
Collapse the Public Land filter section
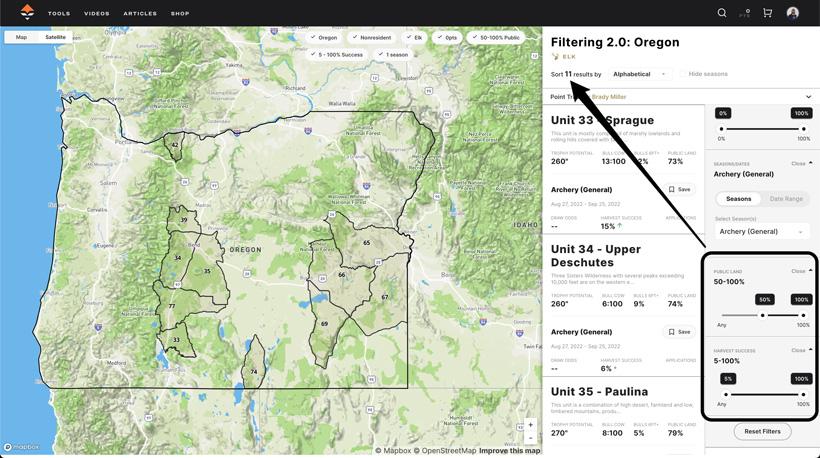click(801, 271)
